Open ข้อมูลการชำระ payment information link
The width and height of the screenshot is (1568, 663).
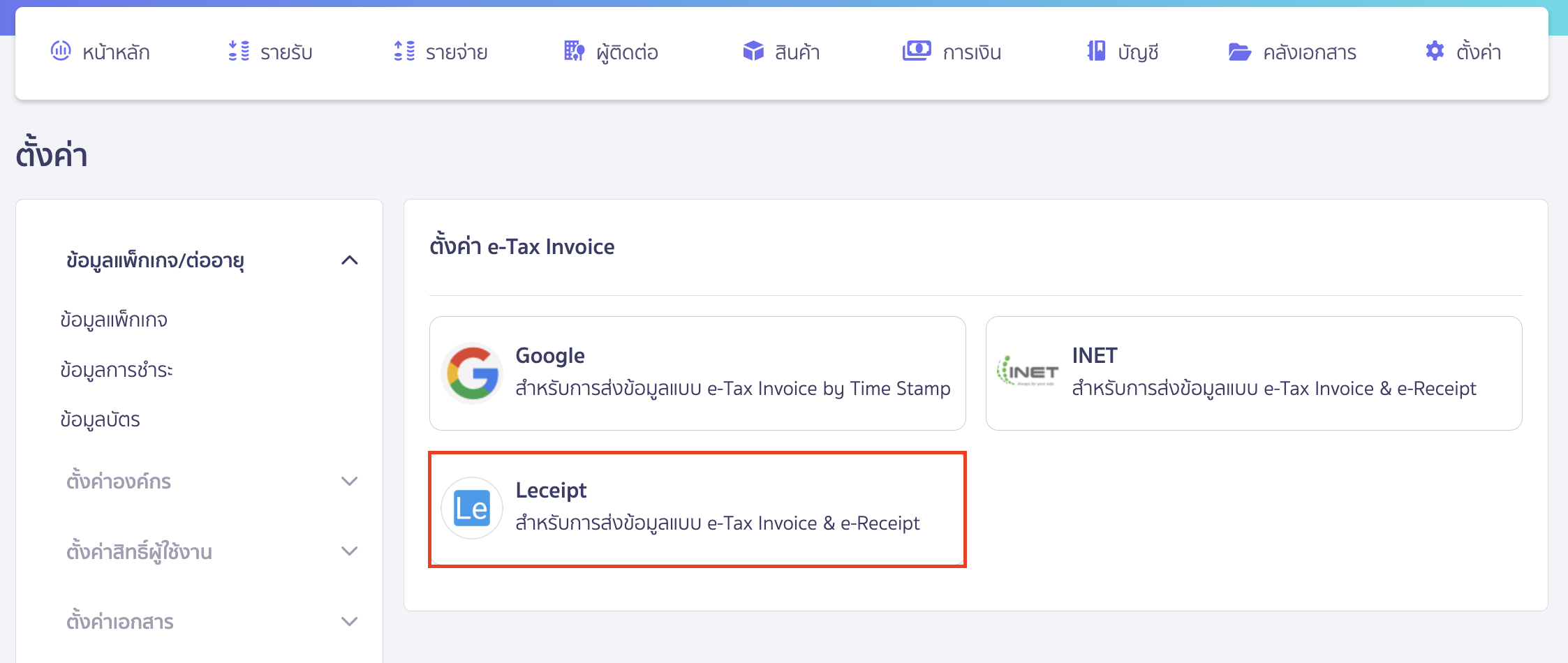coord(117,371)
